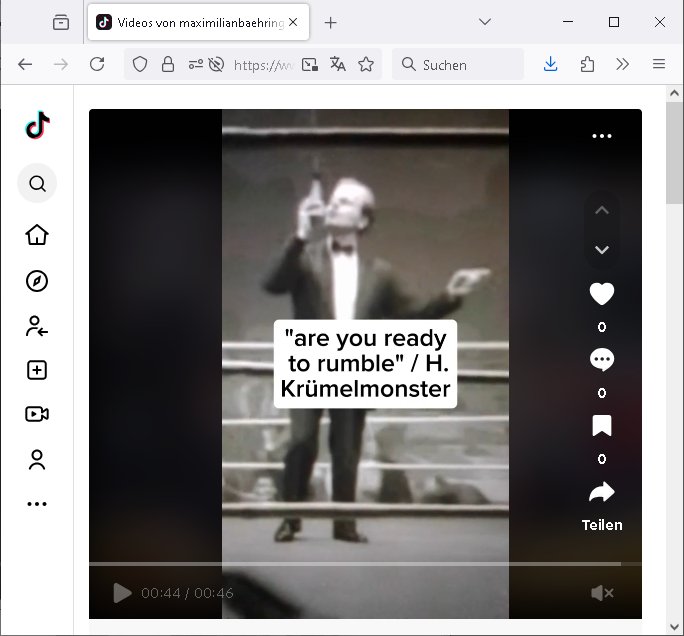Click the TikTok logo in sidebar
684x636 pixels.
pos(37,125)
